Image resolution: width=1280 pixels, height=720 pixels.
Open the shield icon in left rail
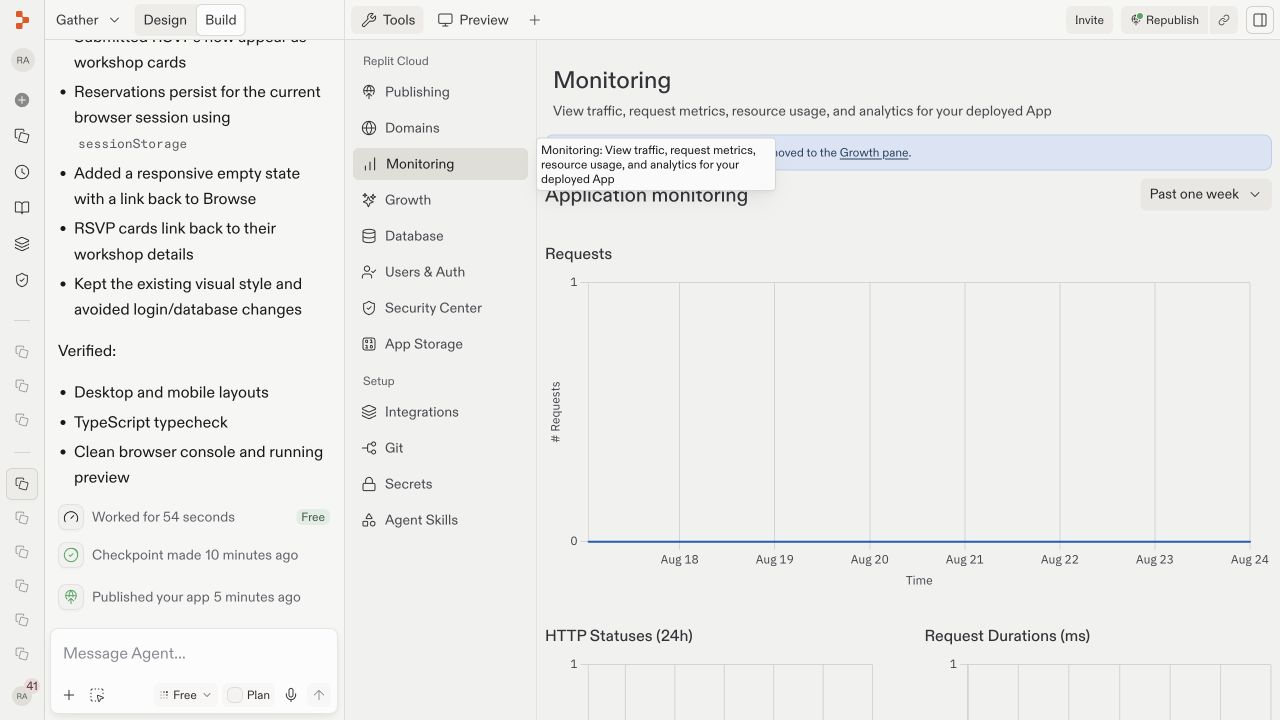click(22, 280)
